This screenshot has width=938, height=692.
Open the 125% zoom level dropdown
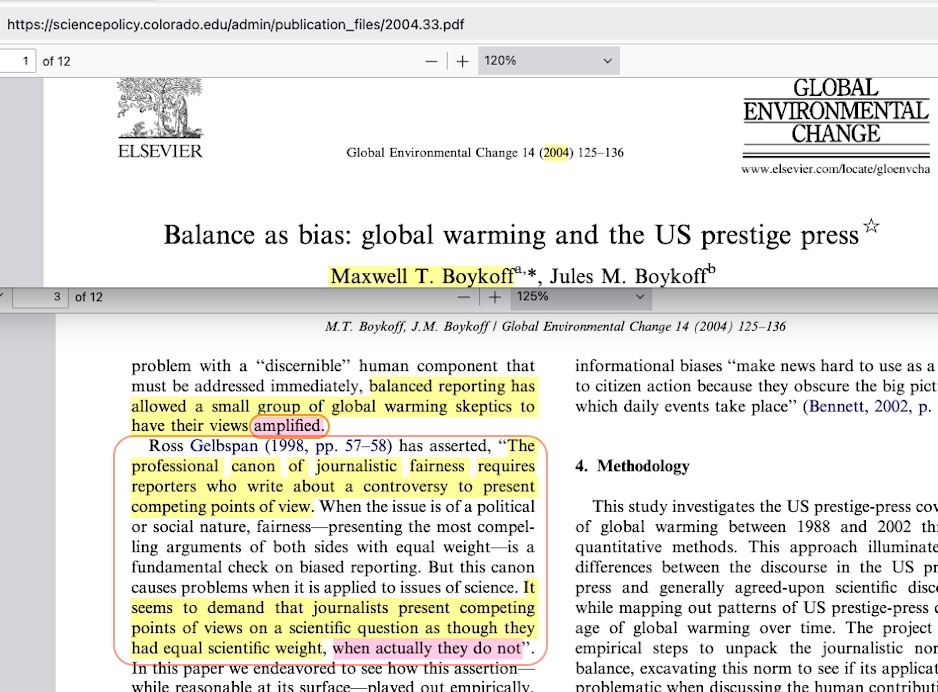[x=578, y=297]
